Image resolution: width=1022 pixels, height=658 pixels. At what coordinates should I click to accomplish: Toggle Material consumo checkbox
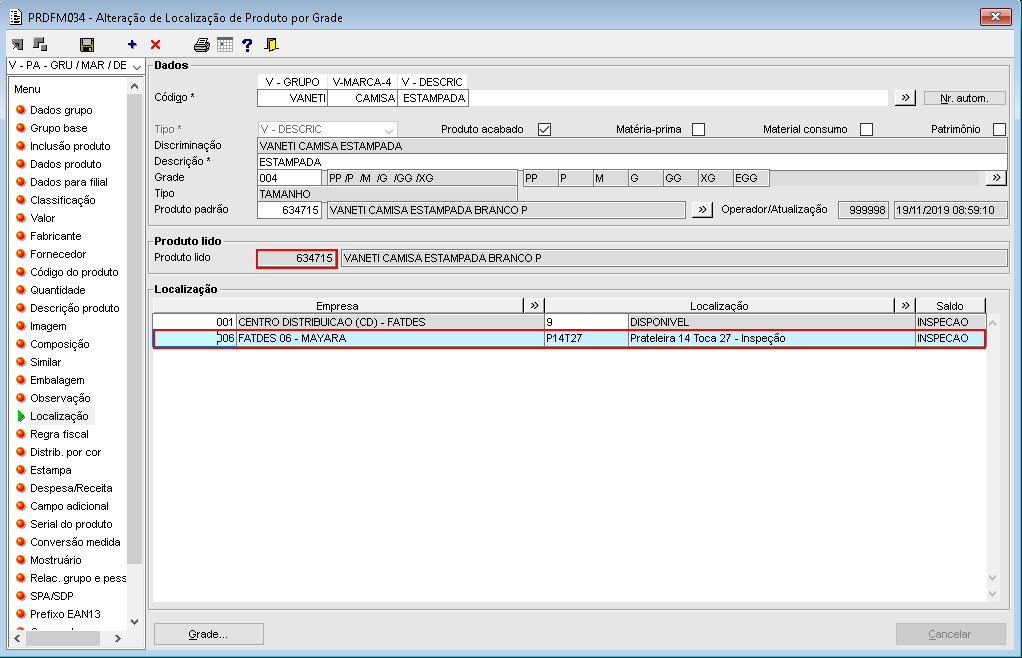866,129
